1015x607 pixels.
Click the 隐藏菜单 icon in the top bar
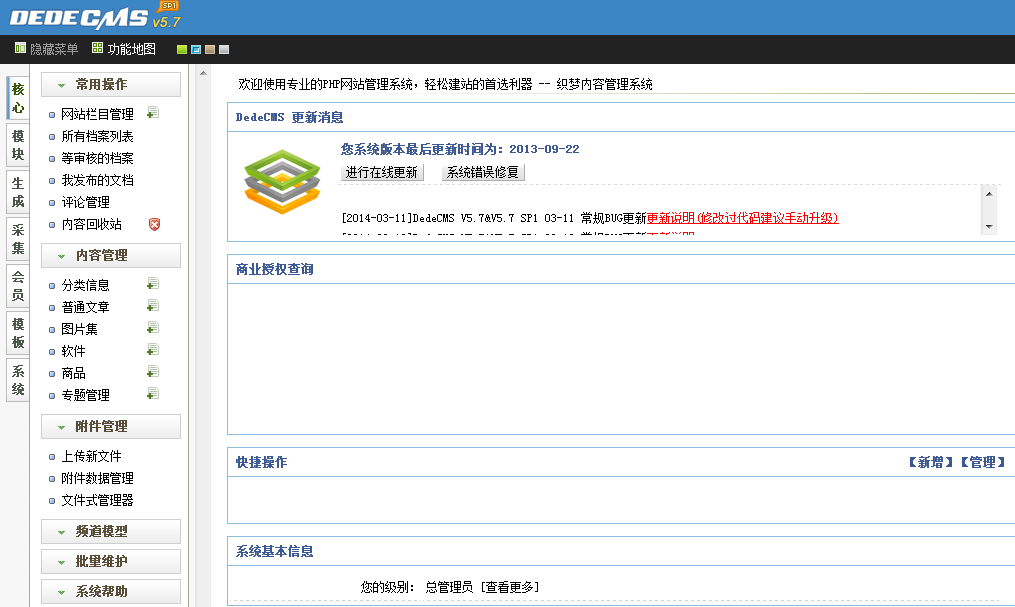20,48
